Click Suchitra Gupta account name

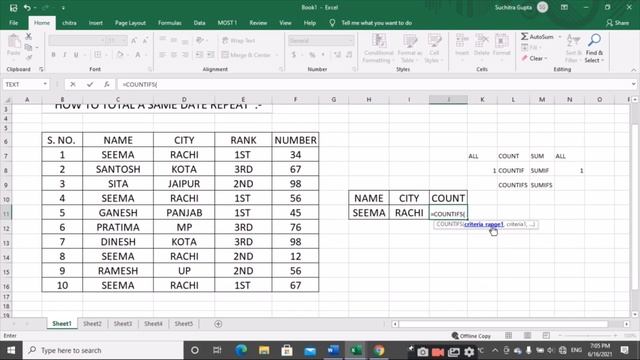click(x=513, y=7)
